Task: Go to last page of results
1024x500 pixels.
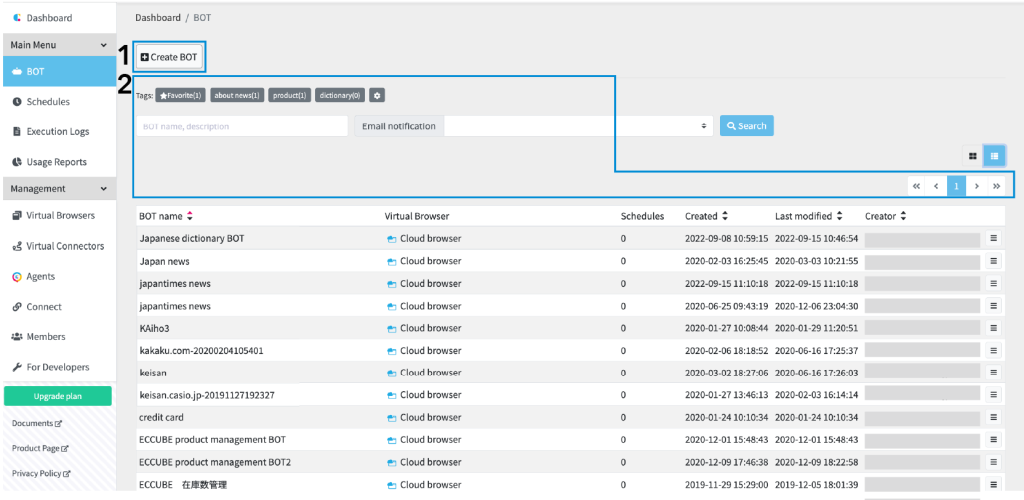Action: (997, 186)
